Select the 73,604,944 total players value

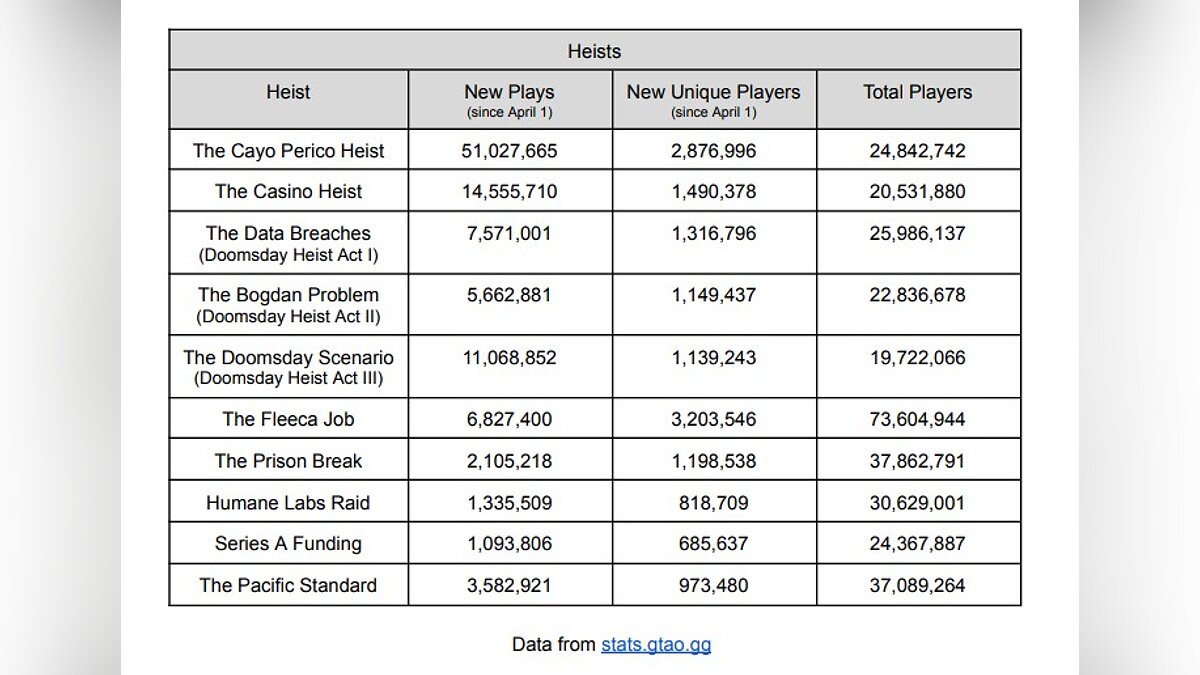[917, 419]
